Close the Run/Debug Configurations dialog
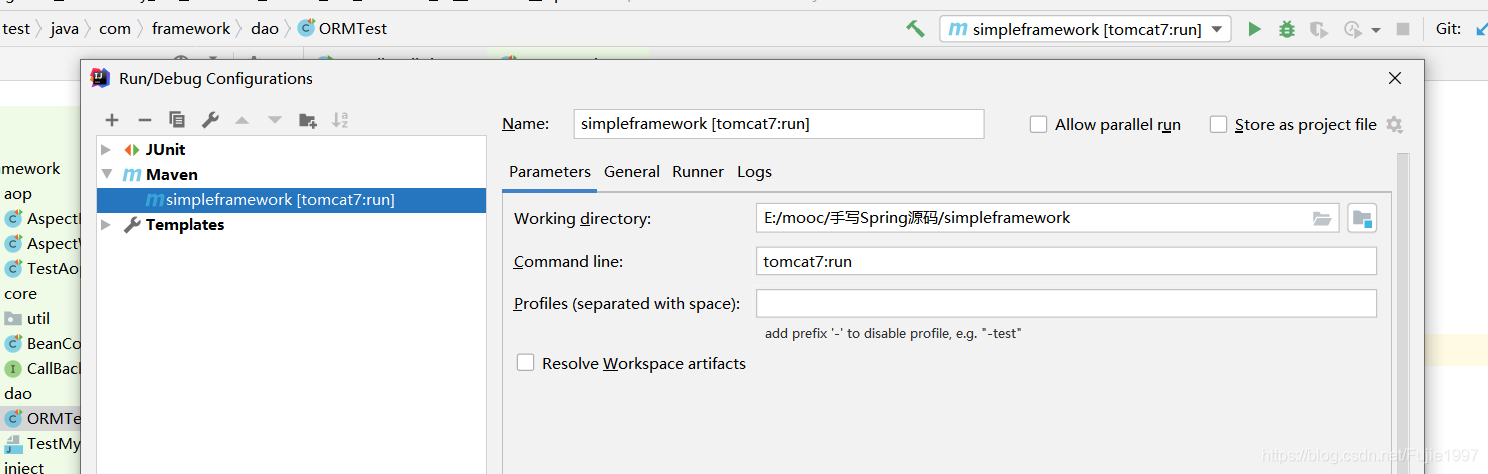Image resolution: width=1488 pixels, height=474 pixels. click(x=1395, y=78)
